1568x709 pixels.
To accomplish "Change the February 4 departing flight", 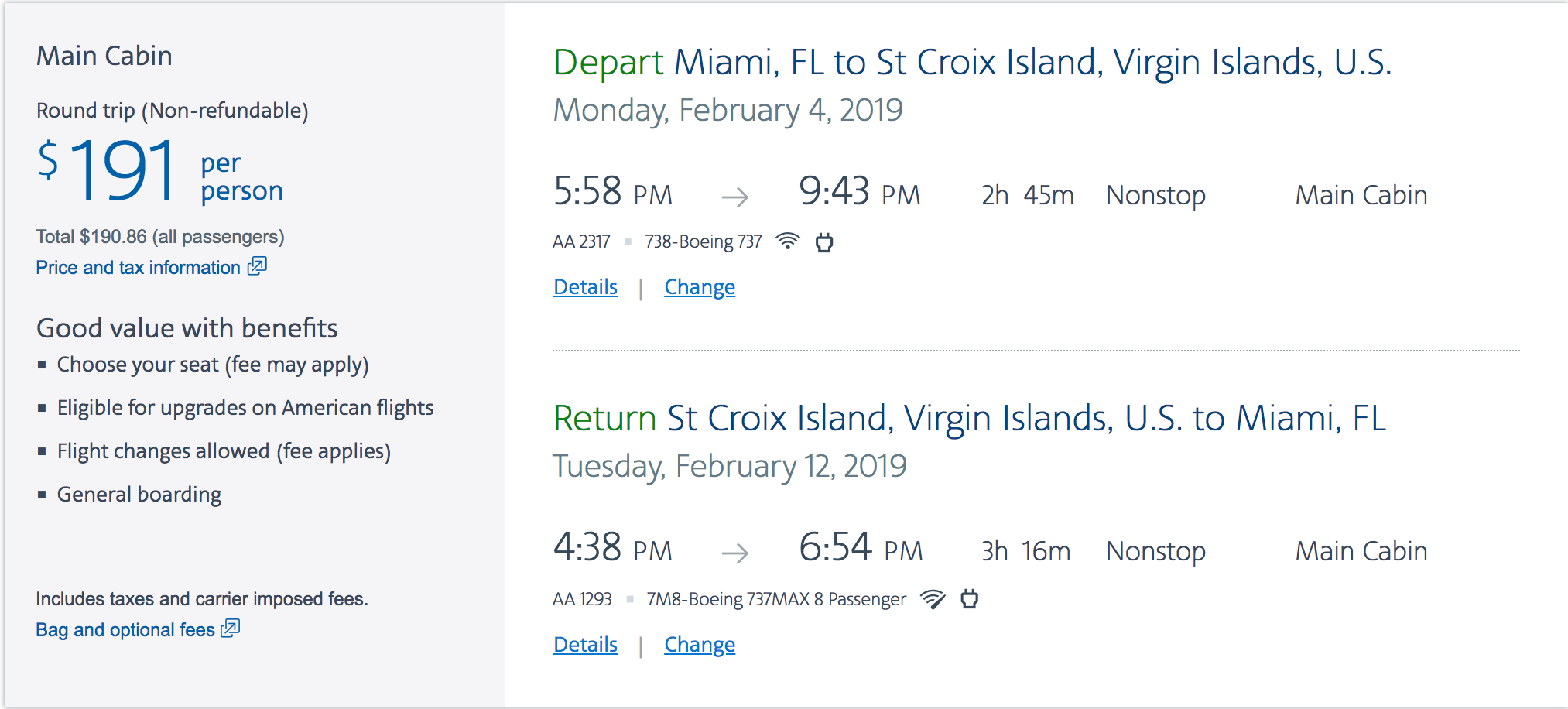I will [x=700, y=287].
